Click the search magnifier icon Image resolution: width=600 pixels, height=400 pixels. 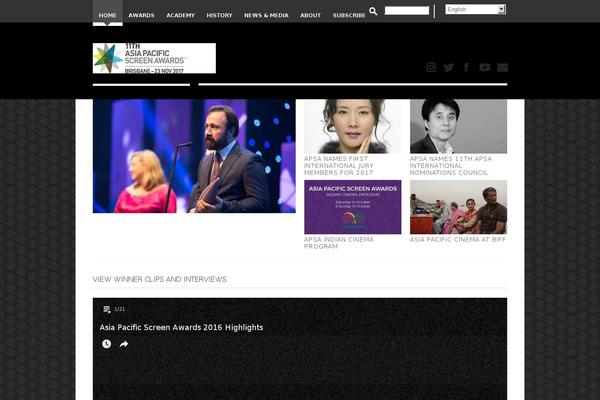pyautogui.click(x=373, y=11)
